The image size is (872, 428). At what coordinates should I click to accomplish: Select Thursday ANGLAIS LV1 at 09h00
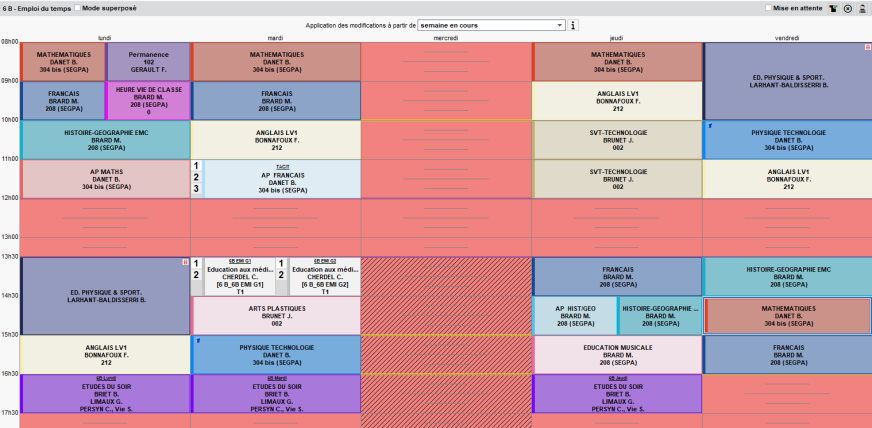click(x=617, y=101)
